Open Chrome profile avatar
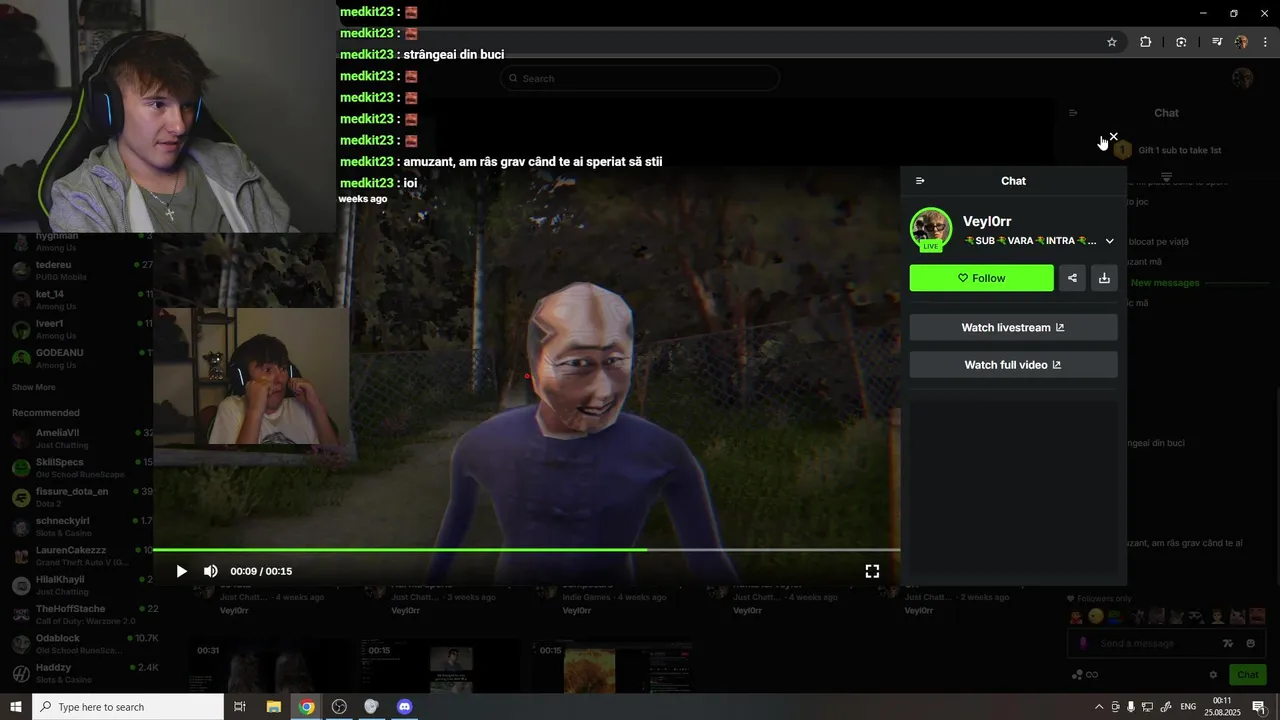Viewport: 1280px width, 720px height. pos(1241,42)
